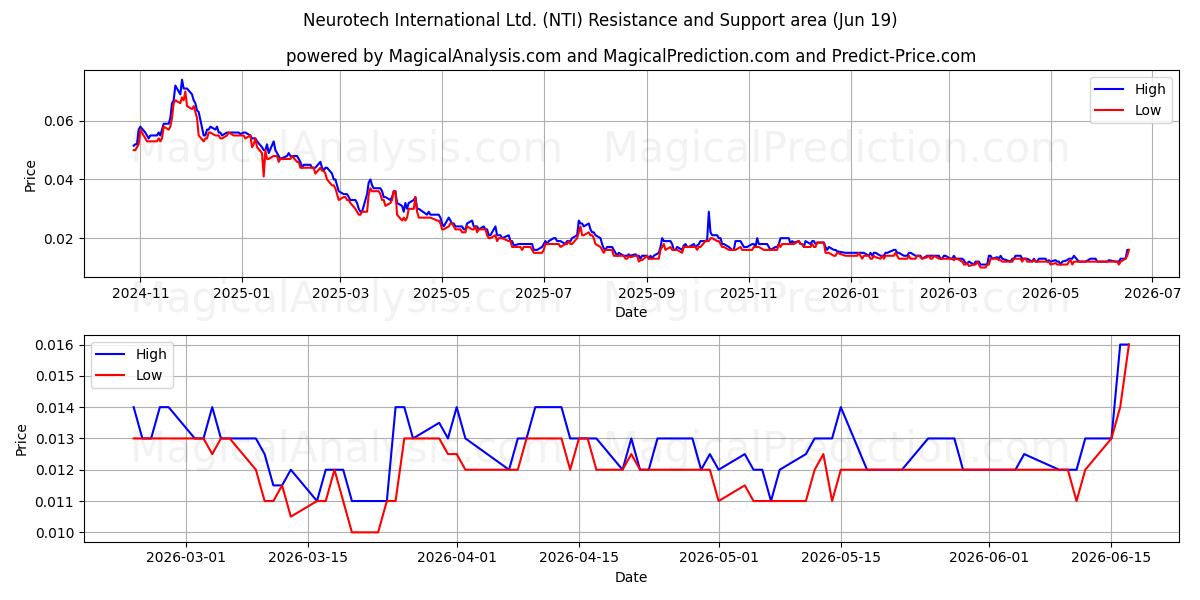Click the Price axis label of upper chart

pyautogui.click(x=30, y=174)
